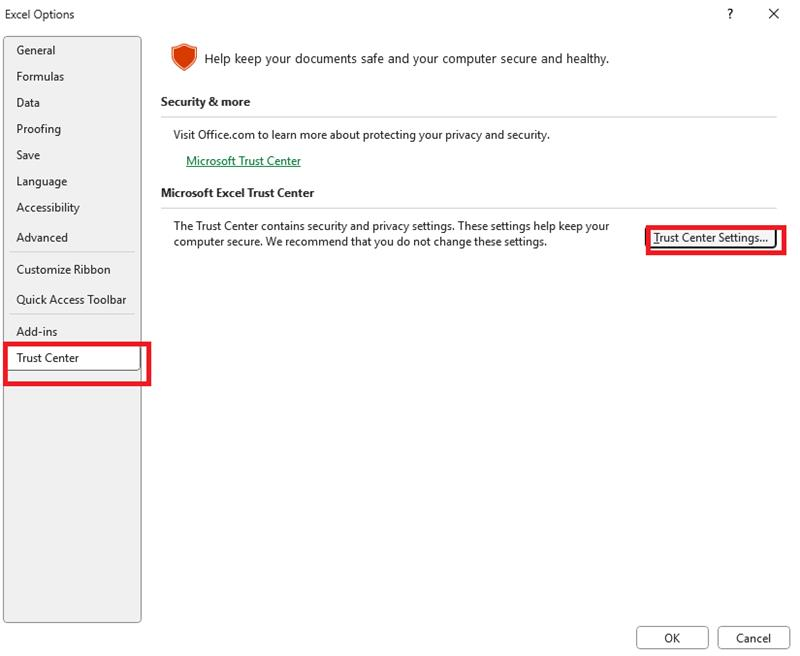Click the Trust Center Settings button

tap(711, 238)
